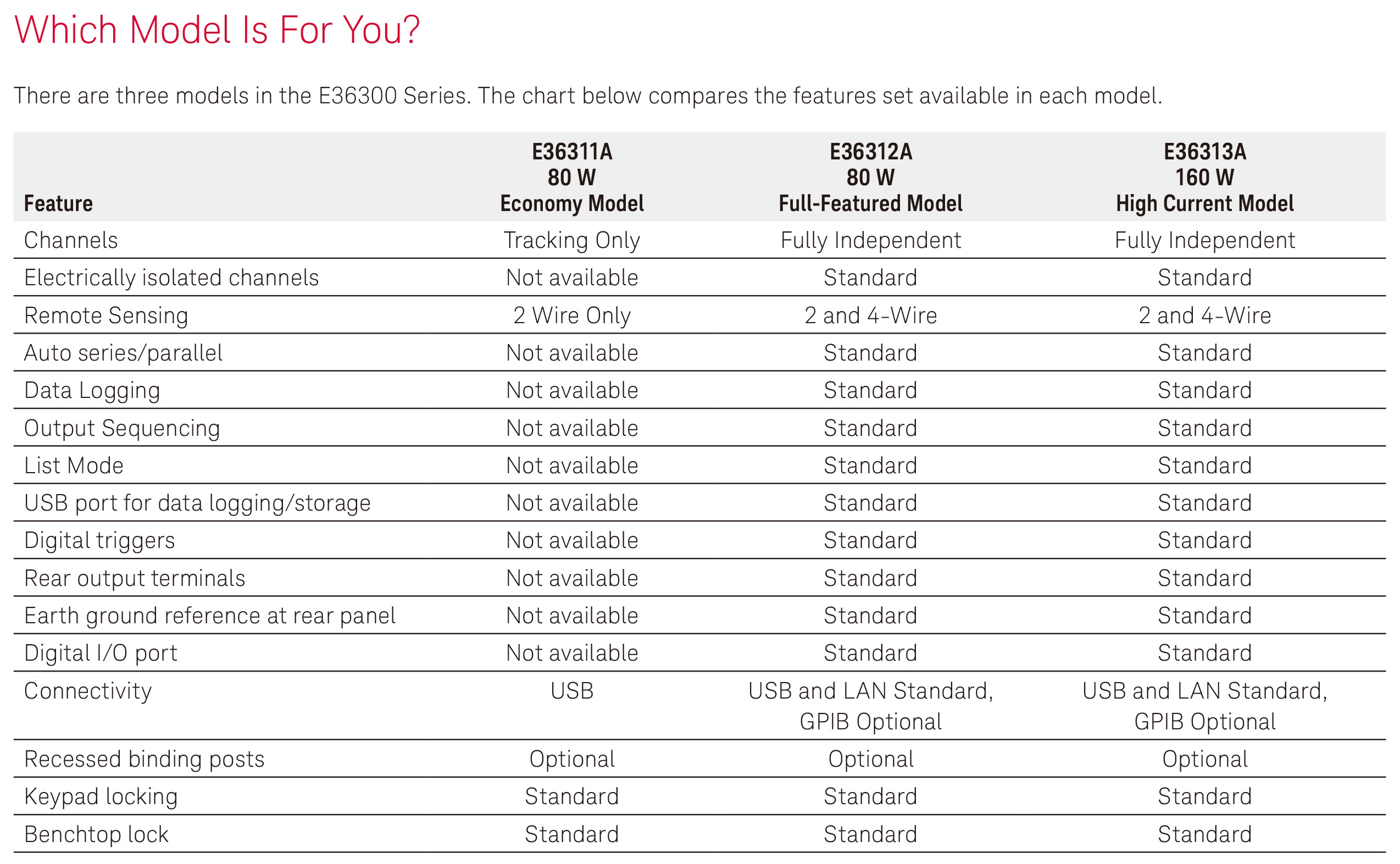This screenshot has height=864, width=1400.
Task: Select the 'Output Sequencing' row label
Action: pyautogui.click(x=121, y=429)
